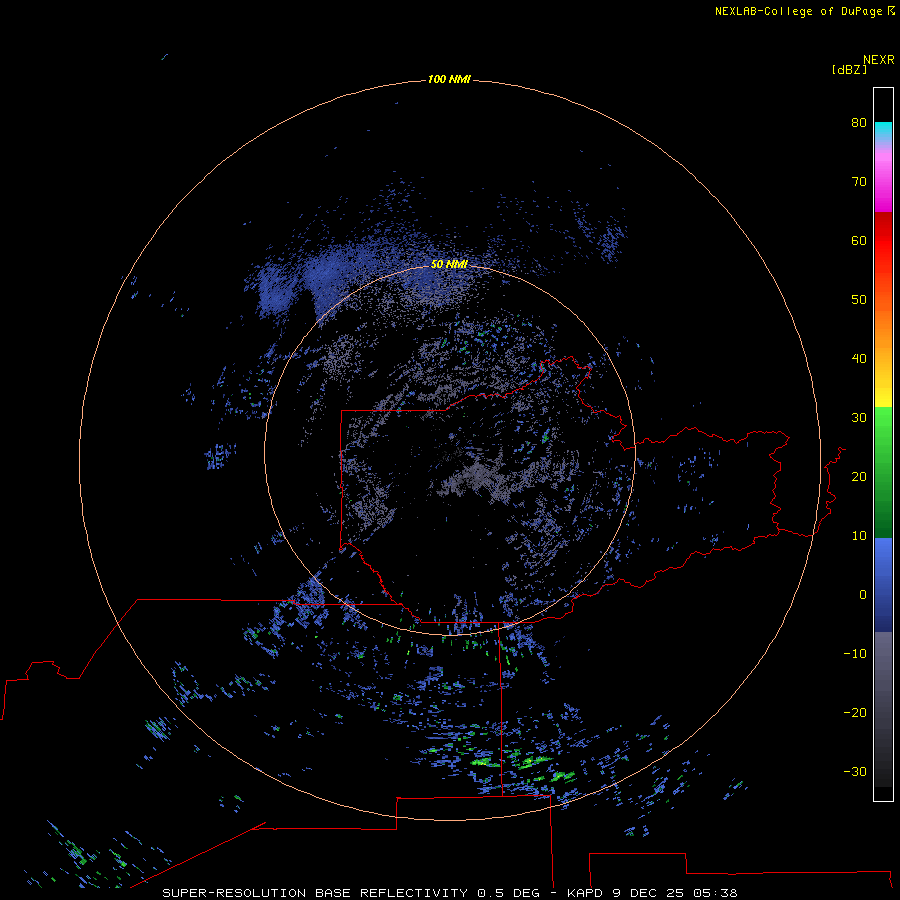This screenshot has width=900, height=900.
Task: Select the -20 value on the dBZ scale
Action: [855, 712]
